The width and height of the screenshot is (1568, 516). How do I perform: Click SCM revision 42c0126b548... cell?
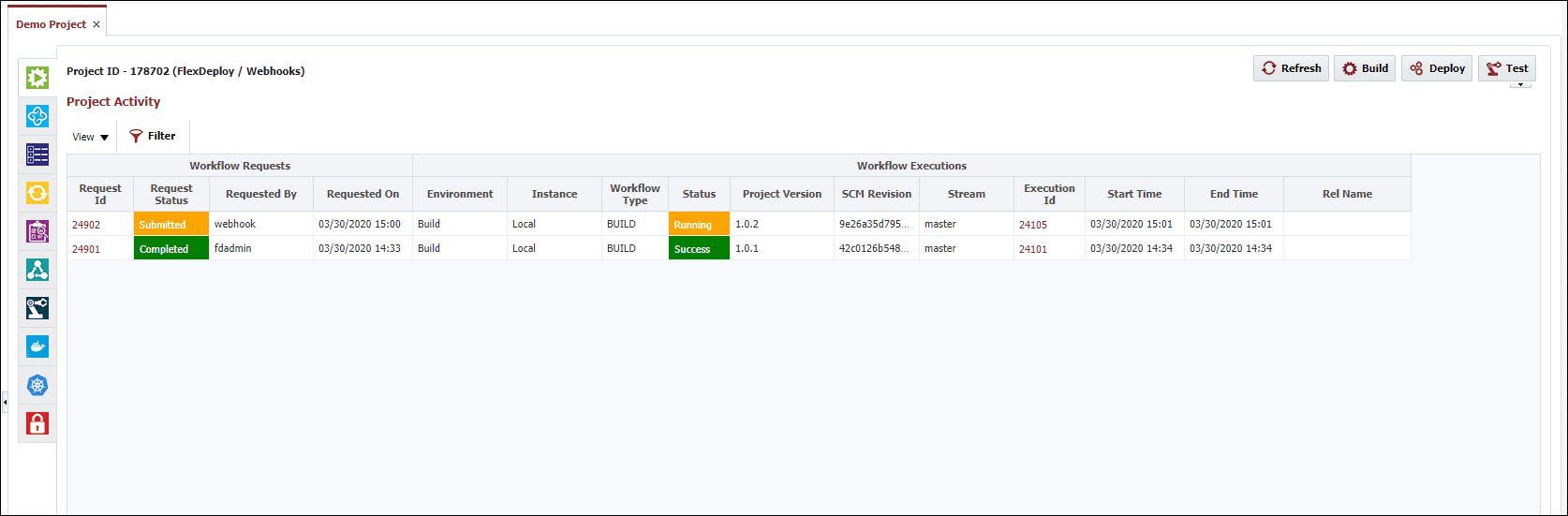[x=877, y=248]
